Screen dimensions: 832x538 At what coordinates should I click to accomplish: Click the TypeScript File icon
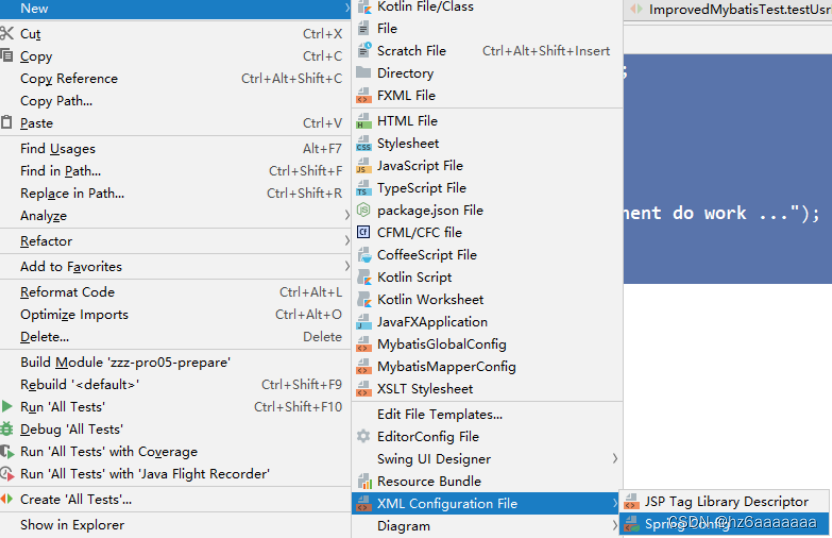pyautogui.click(x=364, y=188)
